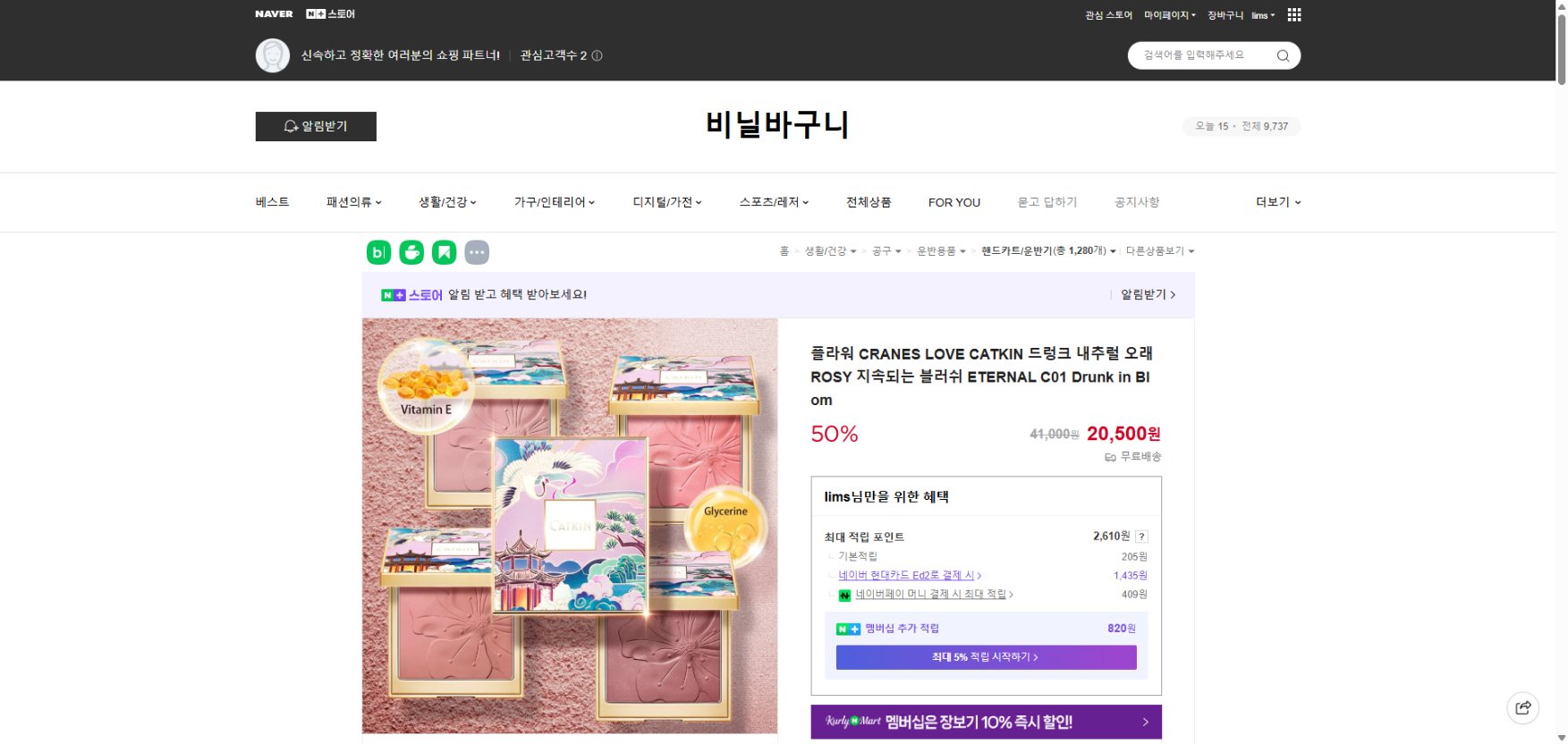Switch to the 베스트 menu tab
This screenshot has width=1568, height=744.
pyautogui.click(x=272, y=202)
